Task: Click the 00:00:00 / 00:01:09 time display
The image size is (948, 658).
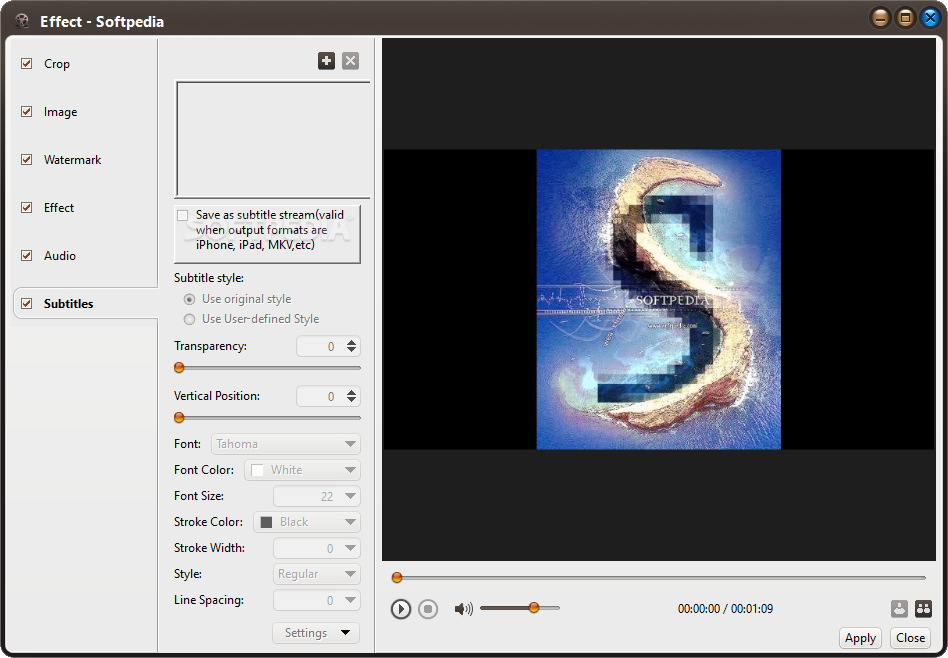Action: click(x=725, y=608)
